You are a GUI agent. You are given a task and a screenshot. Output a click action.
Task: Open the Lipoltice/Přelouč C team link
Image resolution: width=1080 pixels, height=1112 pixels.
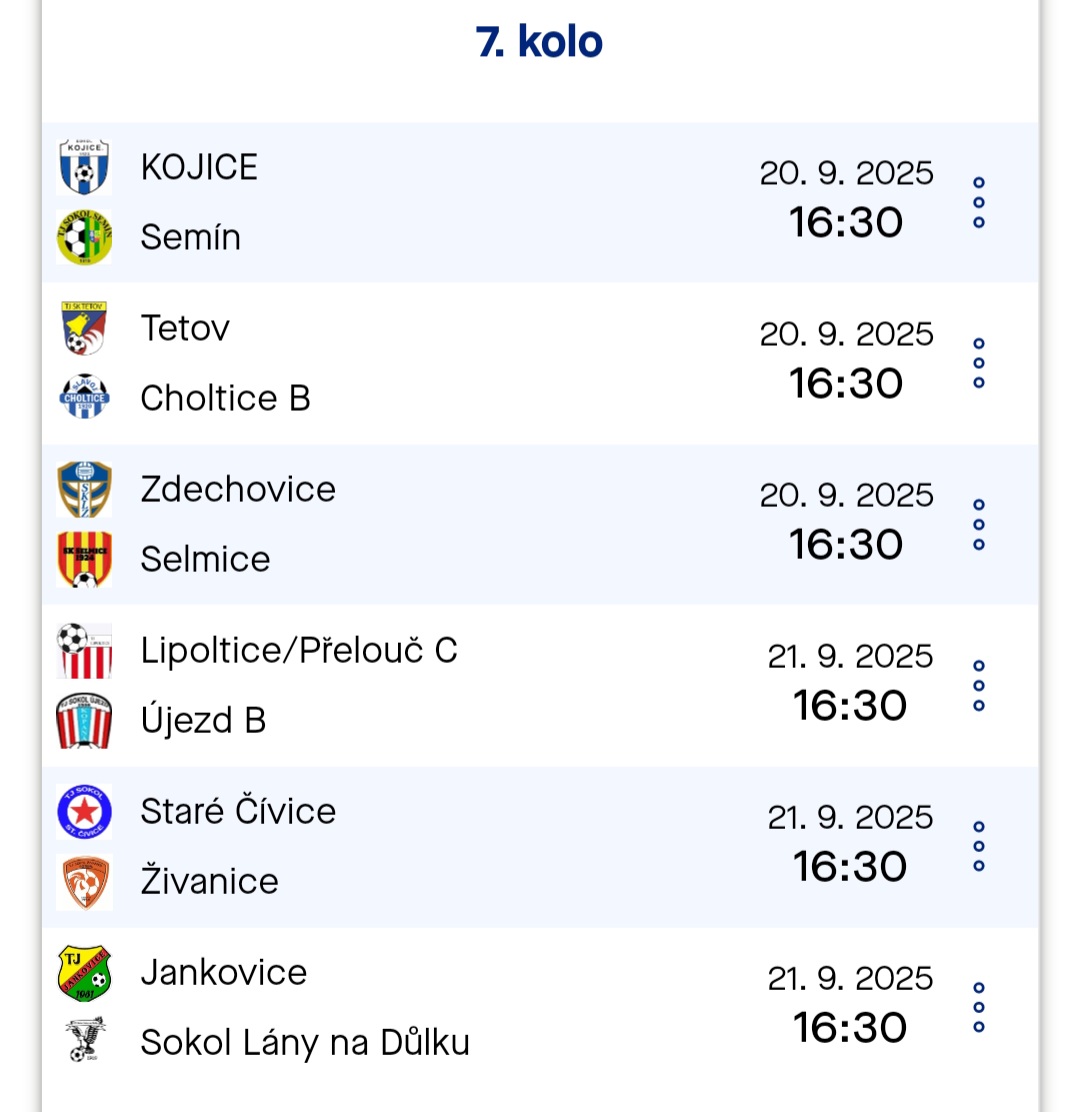pos(299,650)
